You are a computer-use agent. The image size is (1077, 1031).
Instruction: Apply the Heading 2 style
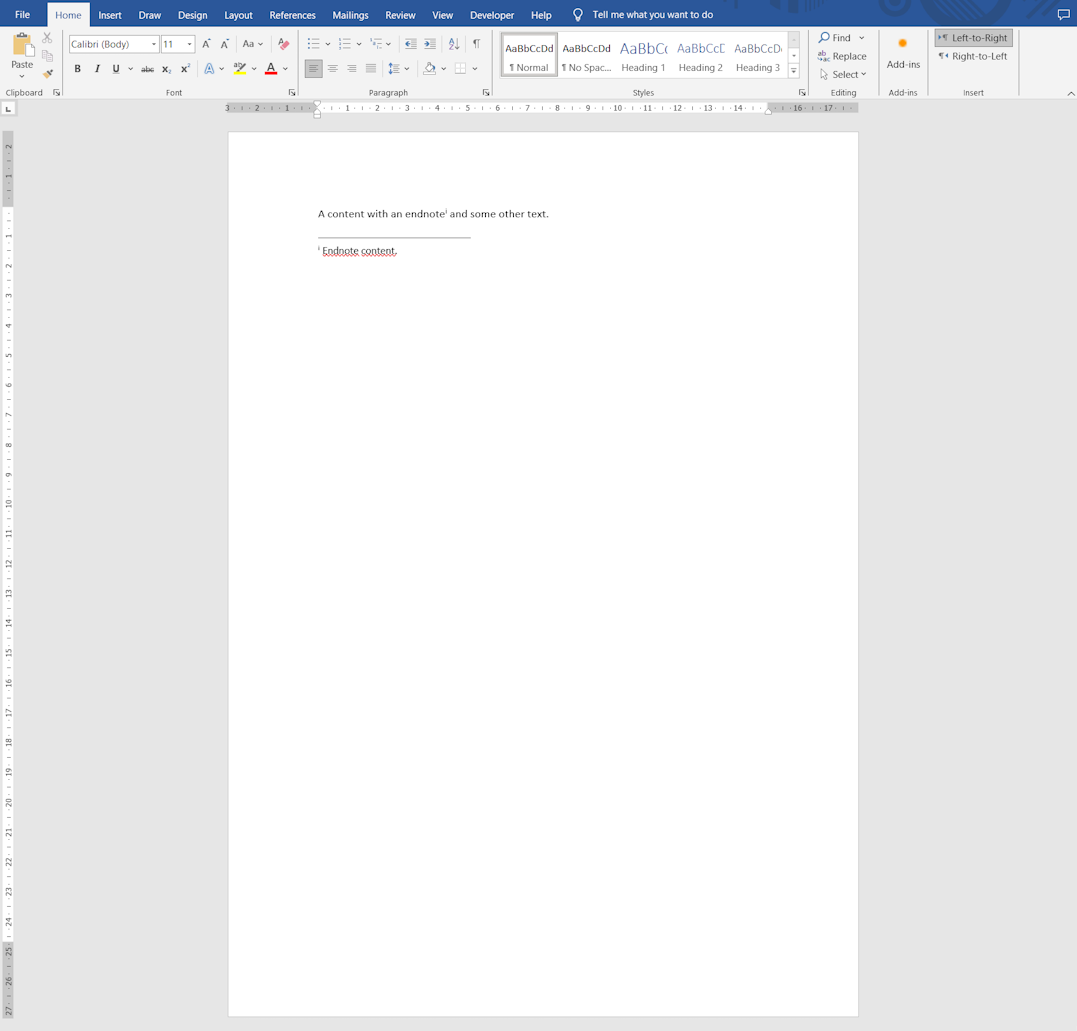[x=701, y=55]
